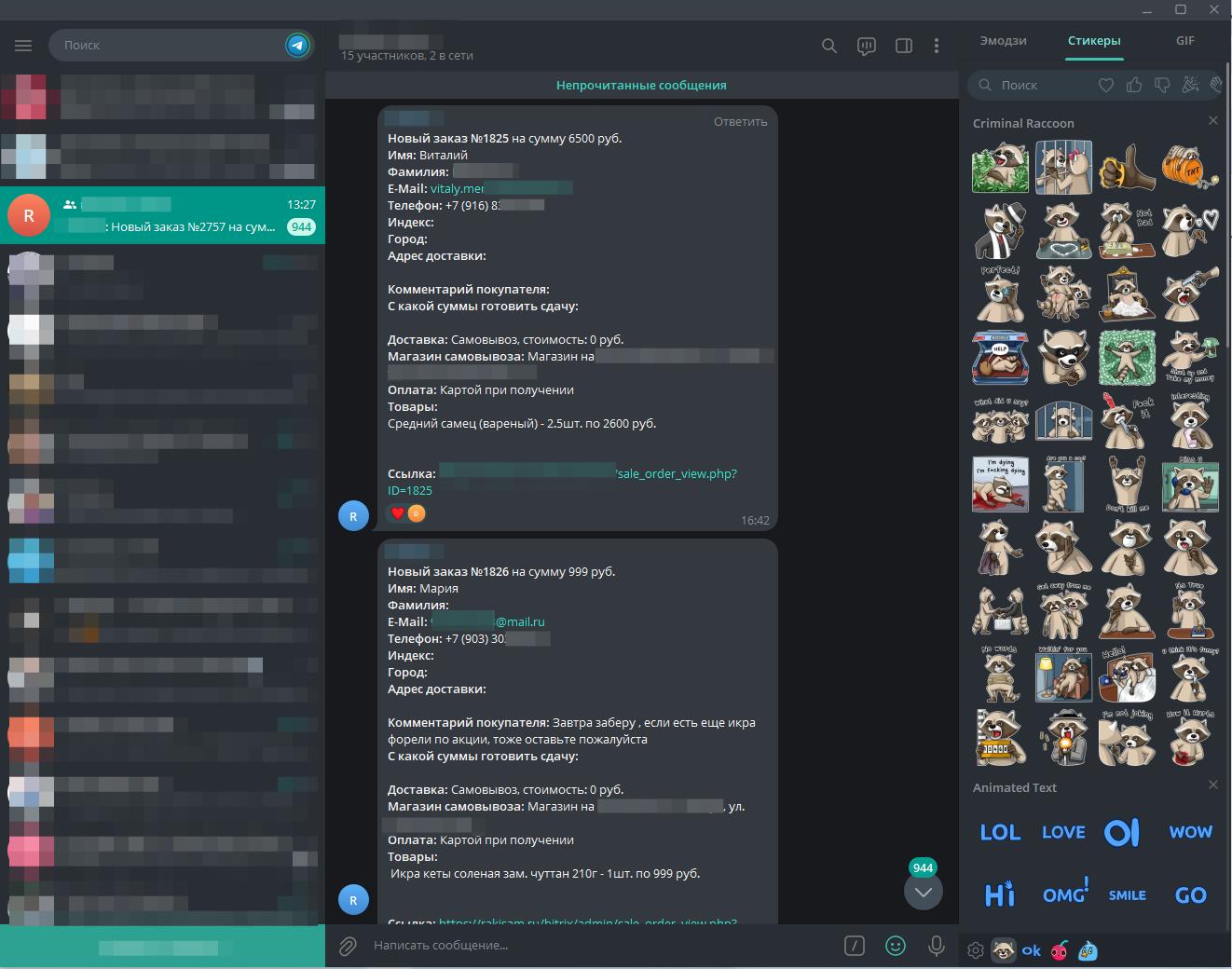Click the 15 участников, 2 в сети header
This screenshot has height=969, width=1232.
407,56
